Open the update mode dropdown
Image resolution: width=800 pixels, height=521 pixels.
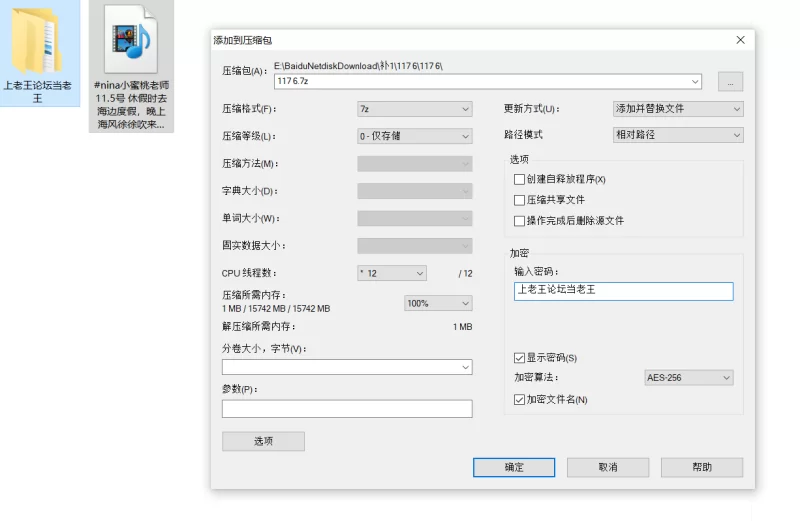point(678,109)
